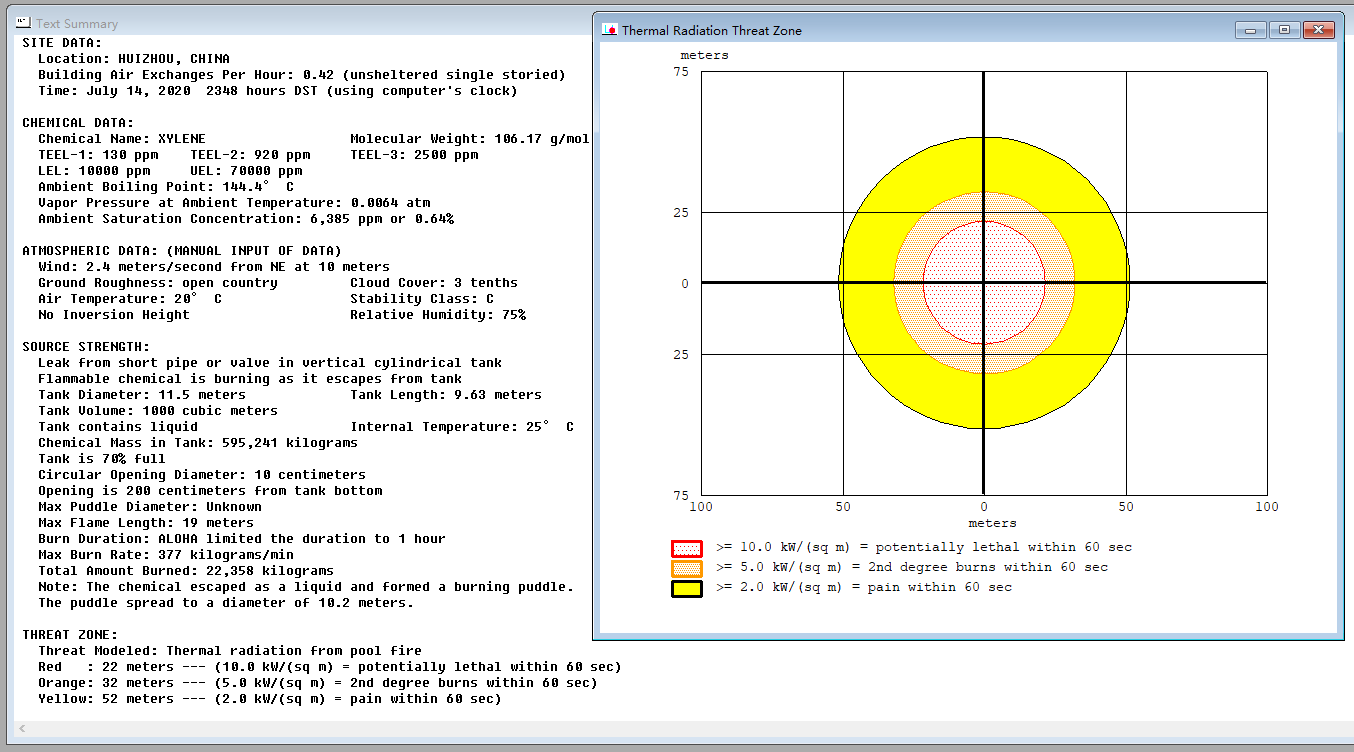Image resolution: width=1354 pixels, height=752 pixels.
Task: Click 'Wind: 2.4 meters/second from NE' line
Action: click(214, 267)
